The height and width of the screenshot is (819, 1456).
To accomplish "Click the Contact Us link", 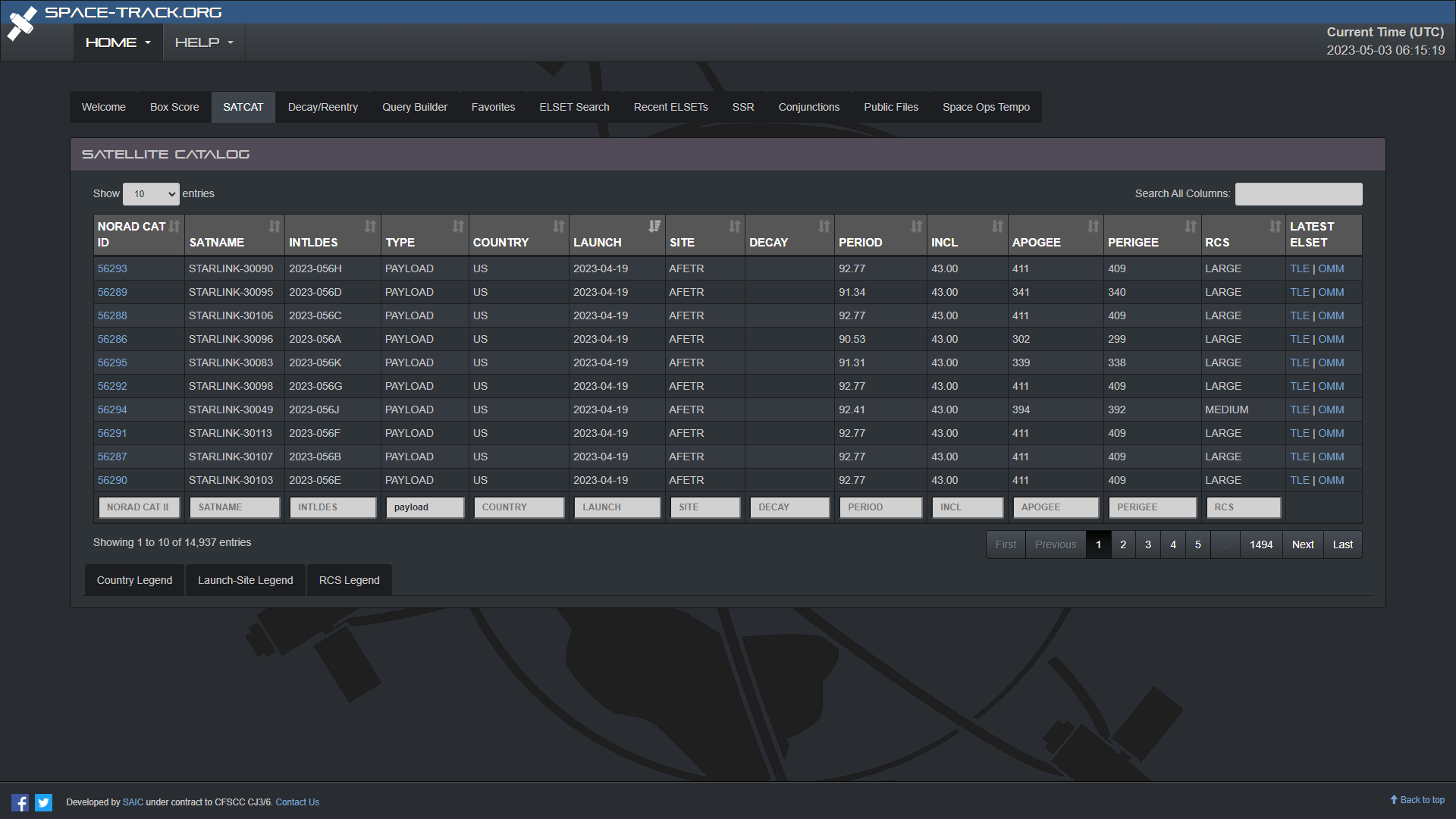I will click(297, 802).
